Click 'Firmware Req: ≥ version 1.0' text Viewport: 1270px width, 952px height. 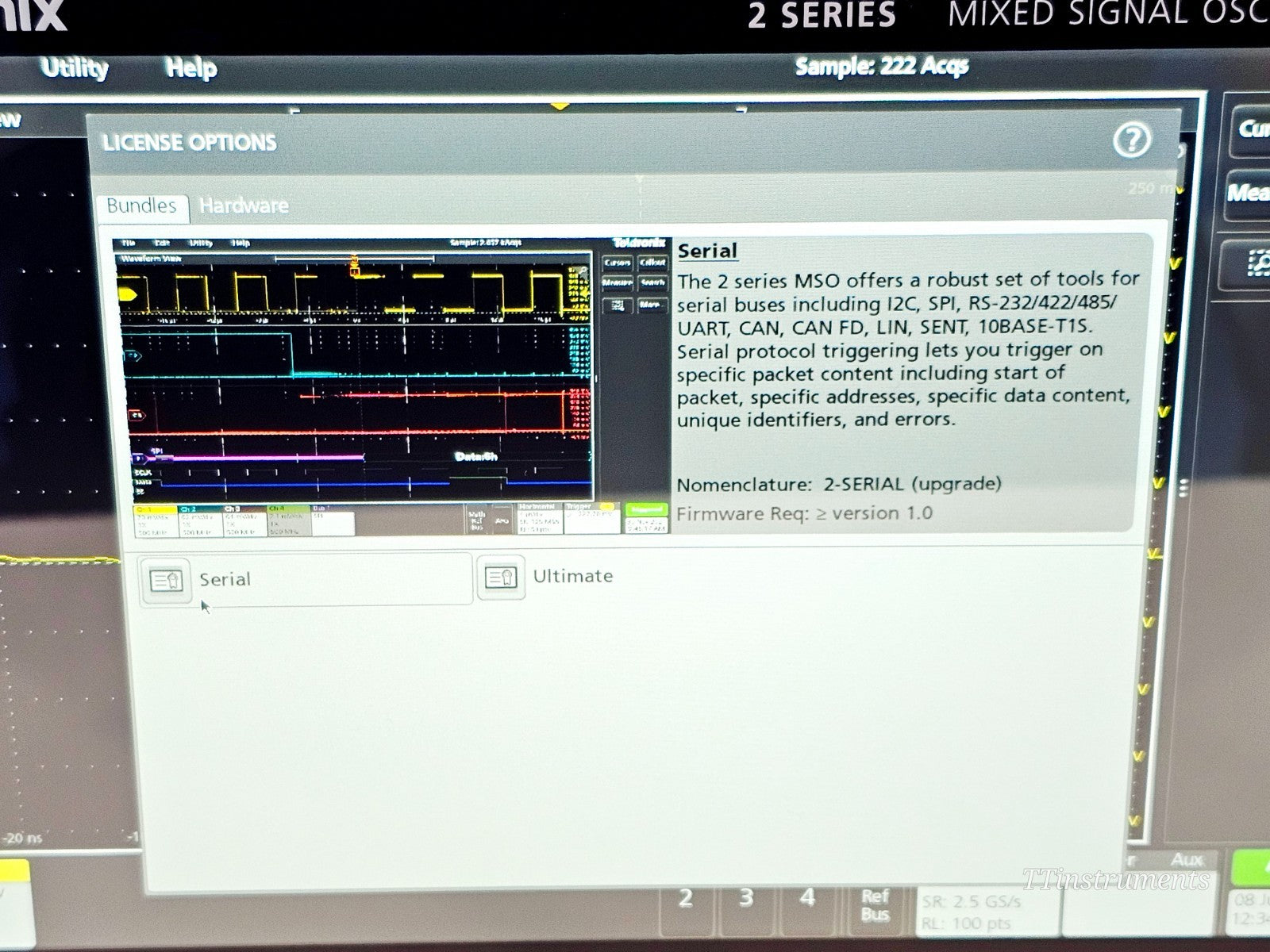804,513
